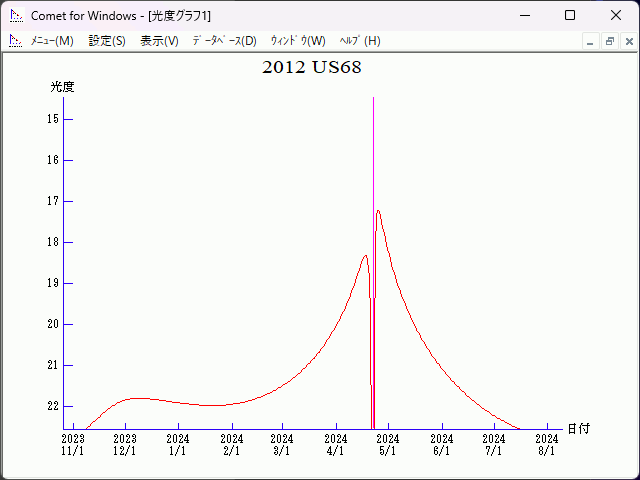Click the Comet for Windows title bar icon

(15, 15)
